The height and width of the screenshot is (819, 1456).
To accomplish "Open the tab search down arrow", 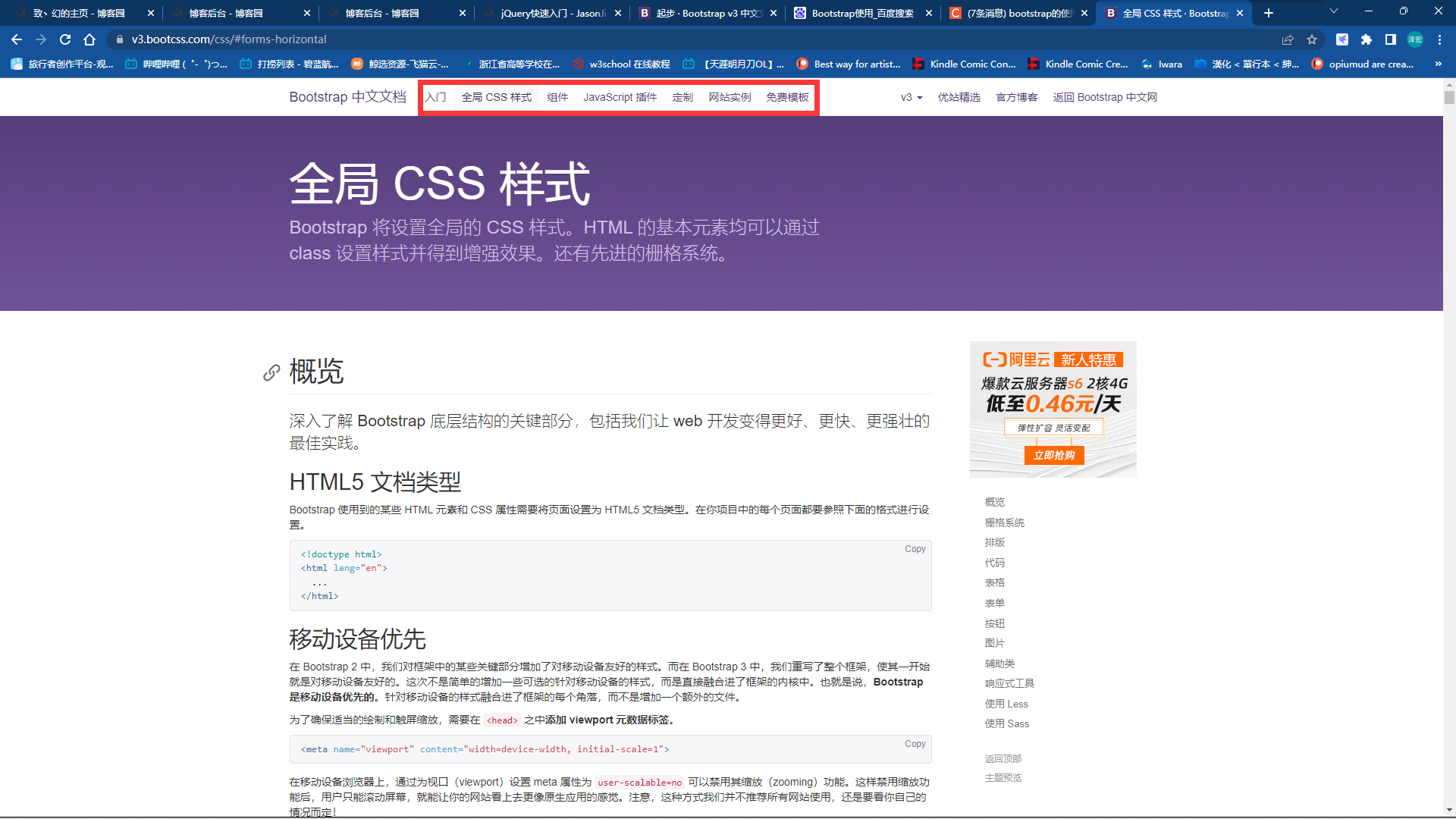I will 1334,11.
